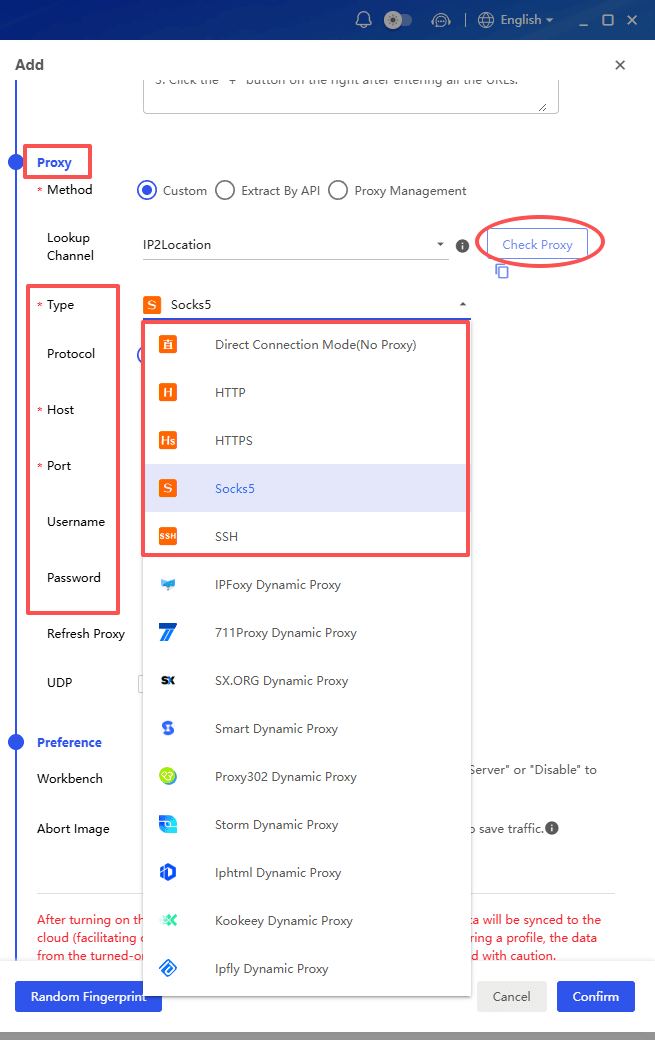655x1040 pixels.
Task: Open the English language dropdown
Action: pos(527,20)
